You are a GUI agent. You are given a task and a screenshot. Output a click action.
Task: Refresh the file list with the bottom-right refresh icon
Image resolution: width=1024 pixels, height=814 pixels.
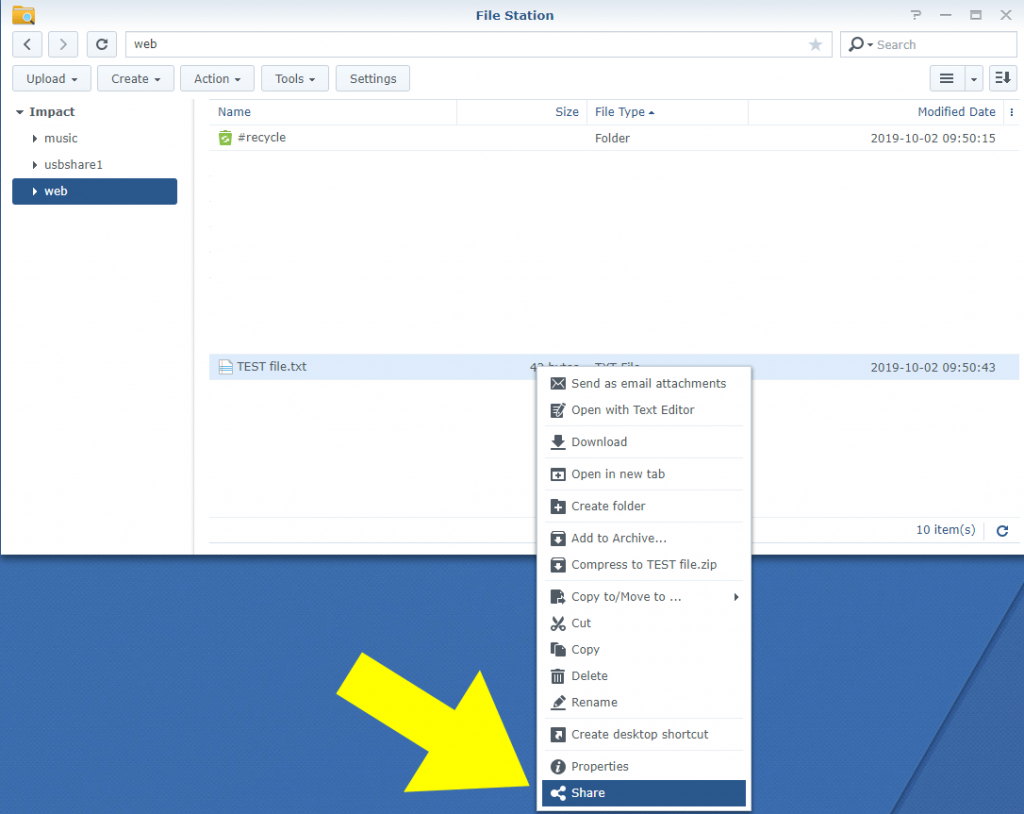pyautogui.click(x=1001, y=531)
